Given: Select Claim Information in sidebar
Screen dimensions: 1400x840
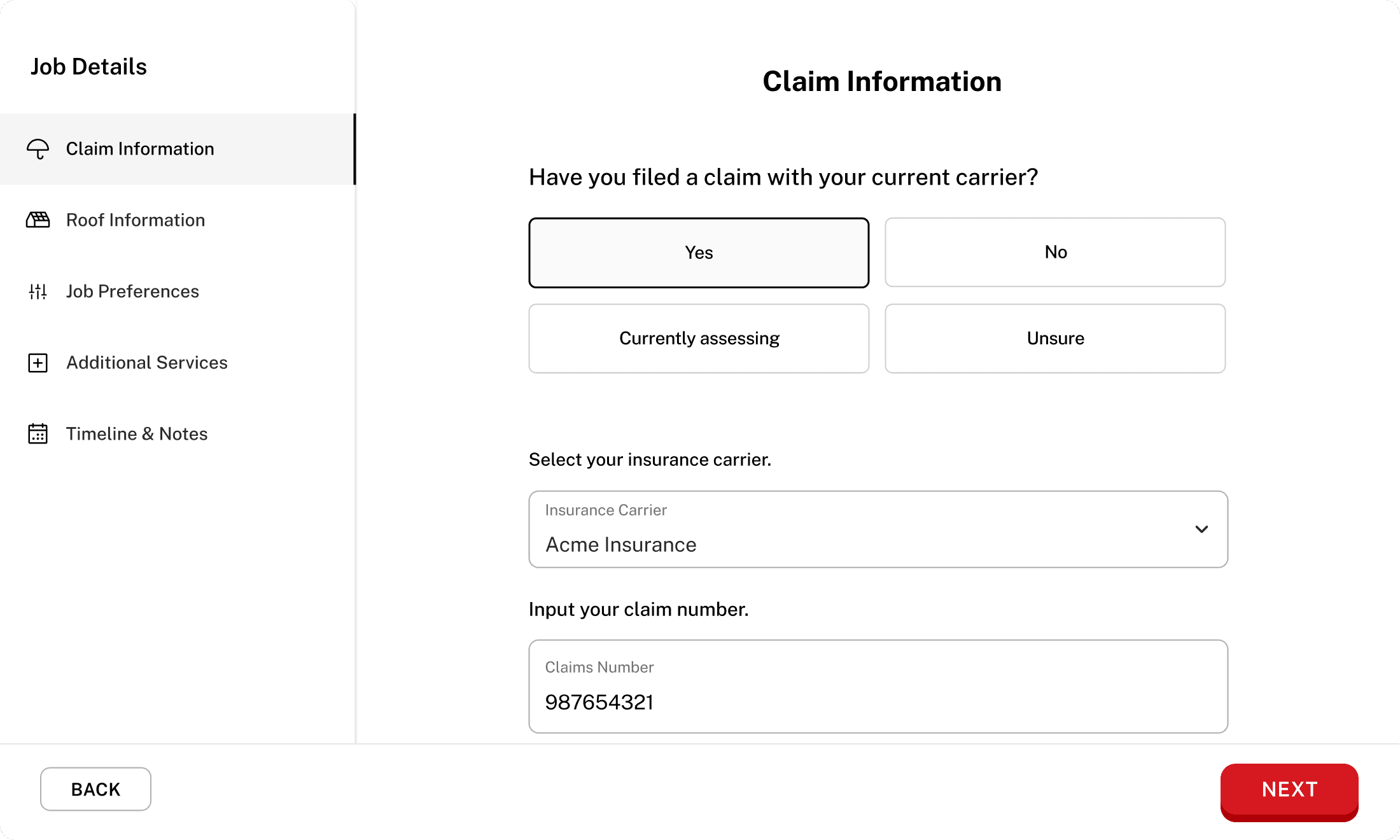Looking at the screenshot, I should pos(140,149).
